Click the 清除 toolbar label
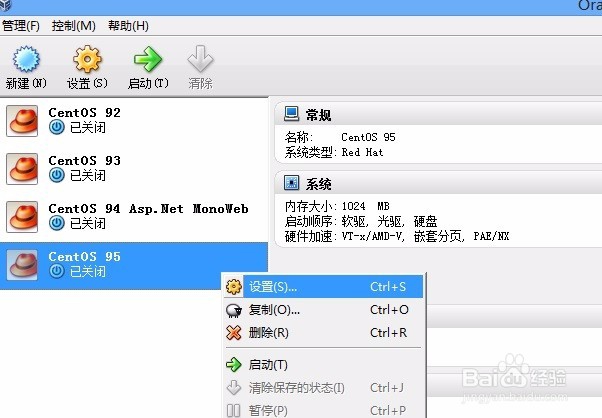 [x=200, y=83]
